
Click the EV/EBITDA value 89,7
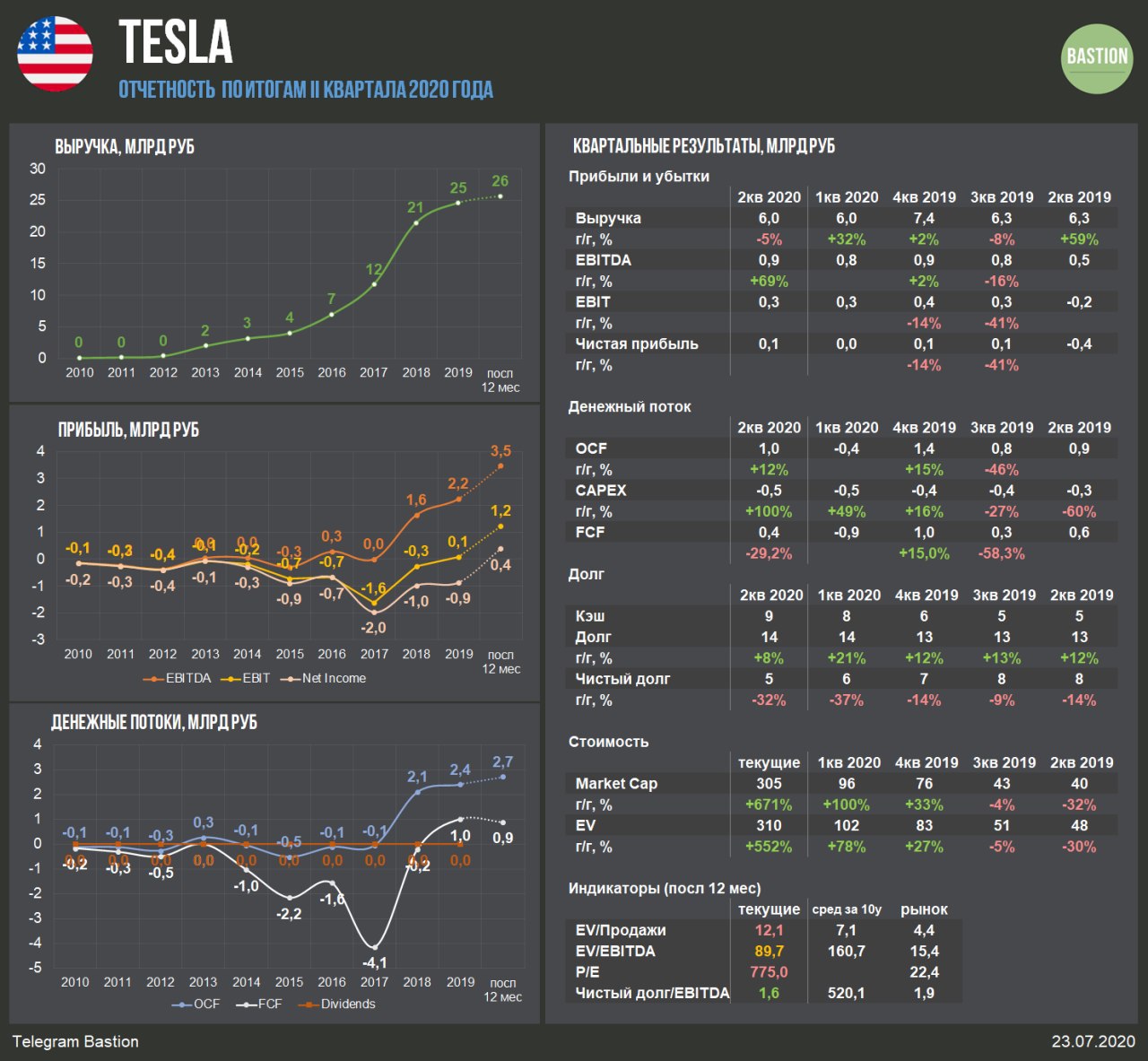[769, 952]
